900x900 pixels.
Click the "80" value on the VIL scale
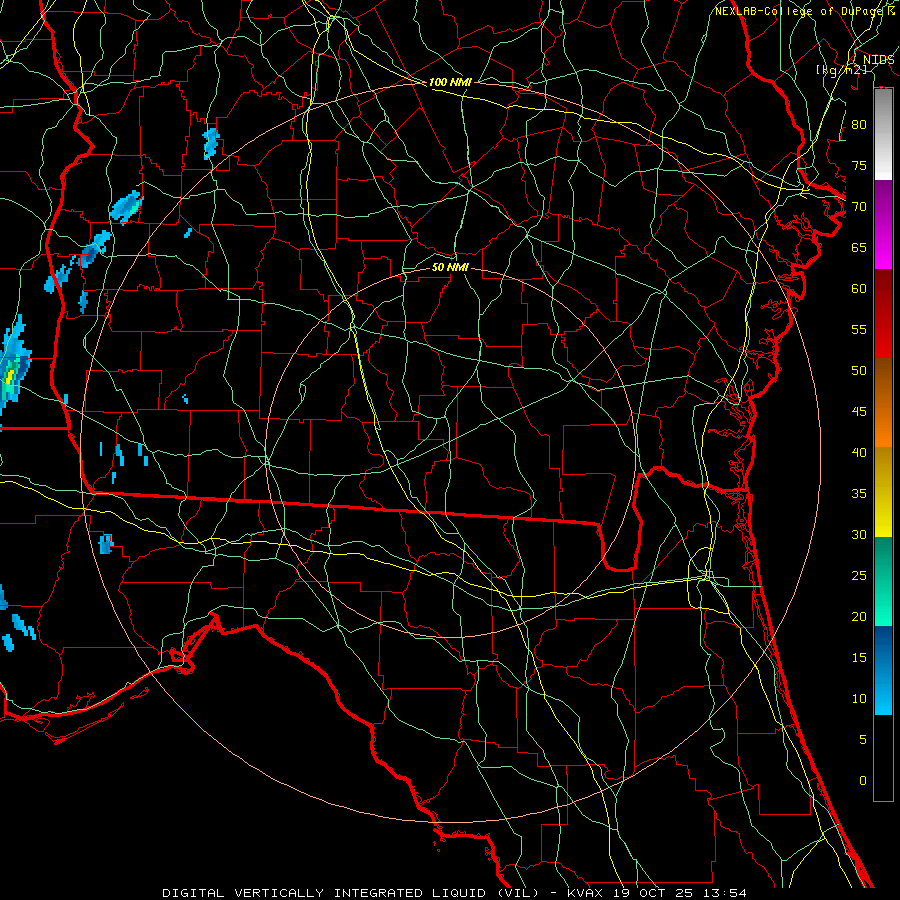(859, 125)
